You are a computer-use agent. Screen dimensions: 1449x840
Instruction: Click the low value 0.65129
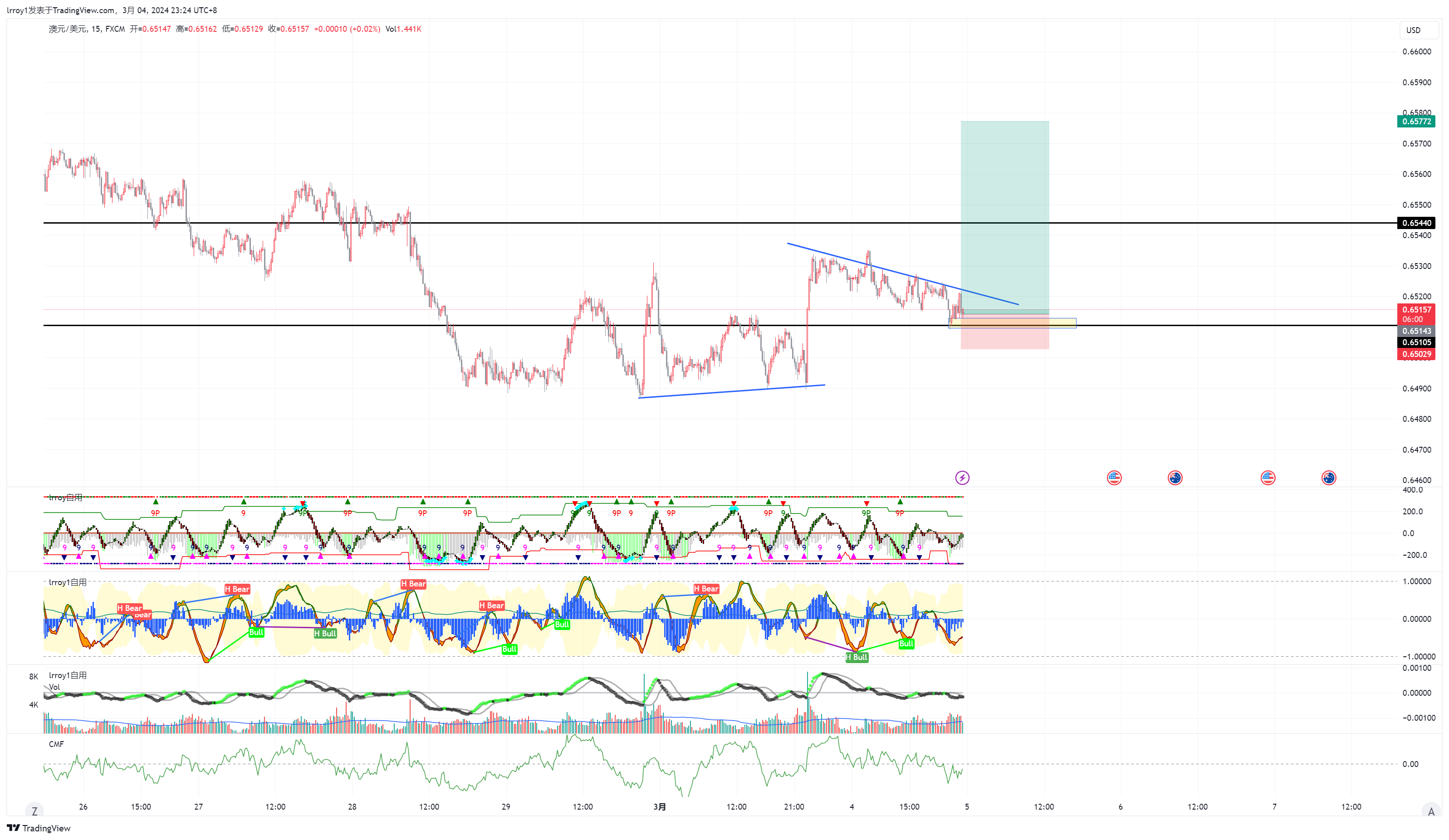(x=249, y=29)
